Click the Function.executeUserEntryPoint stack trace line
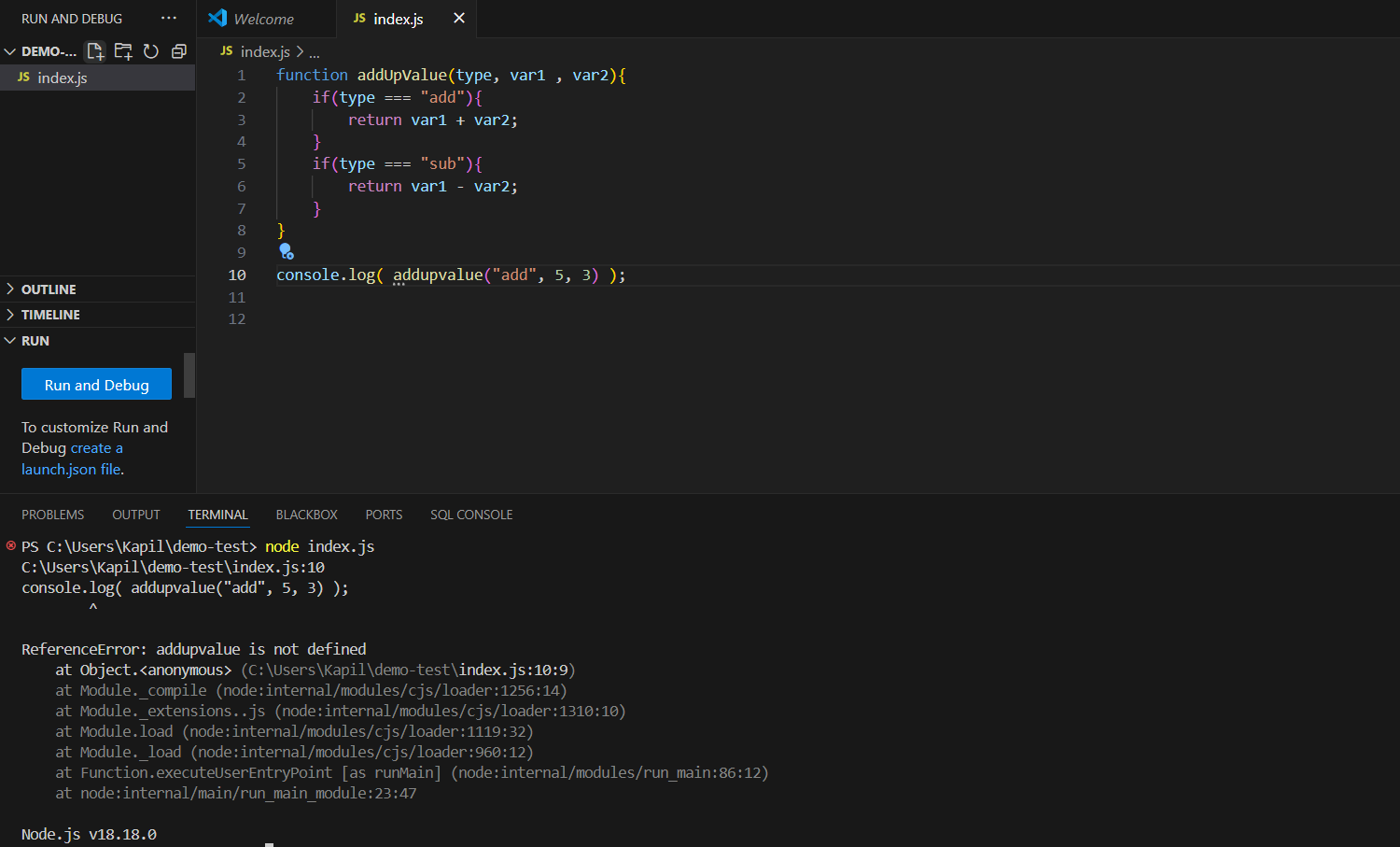This screenshot has height=847, width=1400. [412, 772]
